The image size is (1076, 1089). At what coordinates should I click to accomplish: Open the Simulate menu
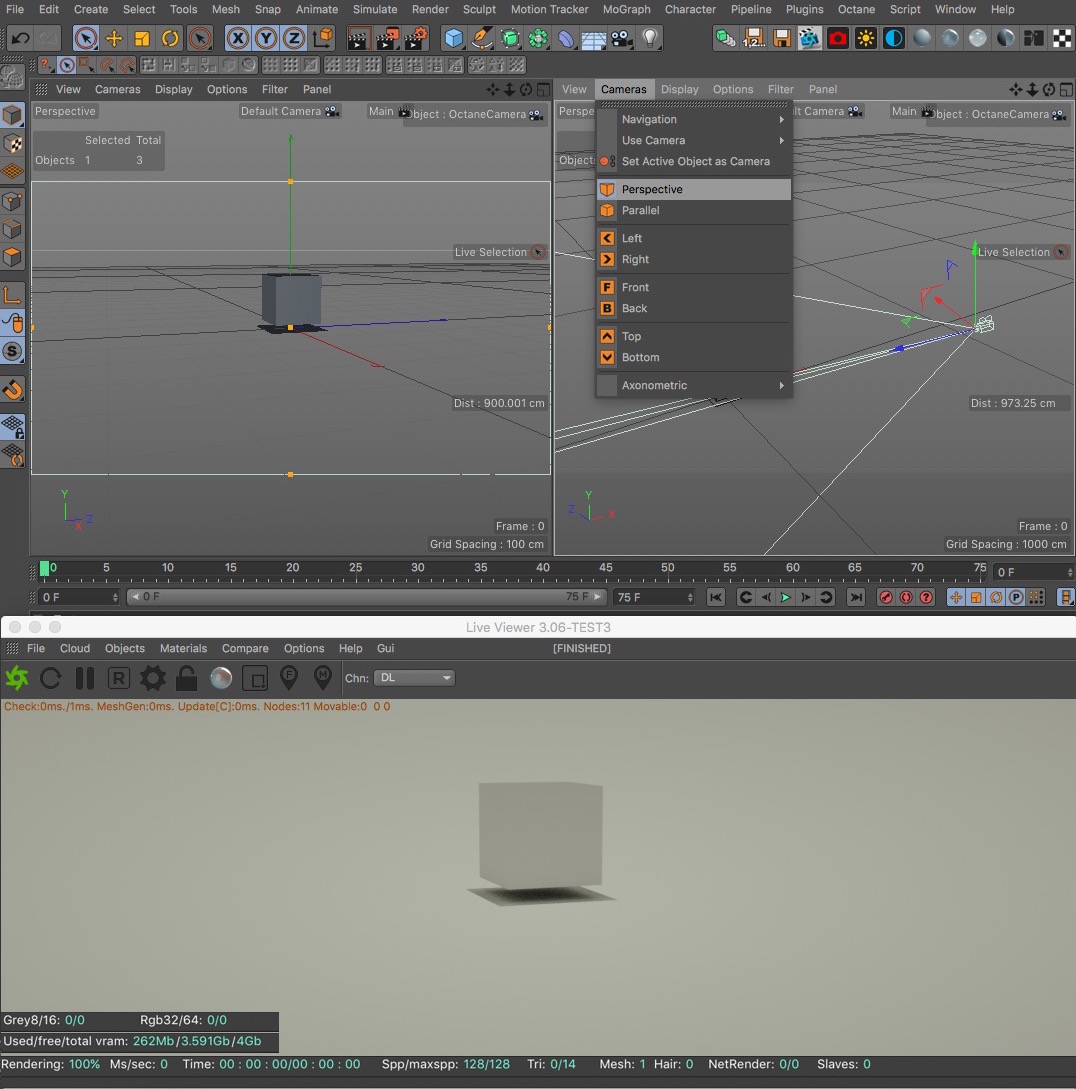click(374, 9)
